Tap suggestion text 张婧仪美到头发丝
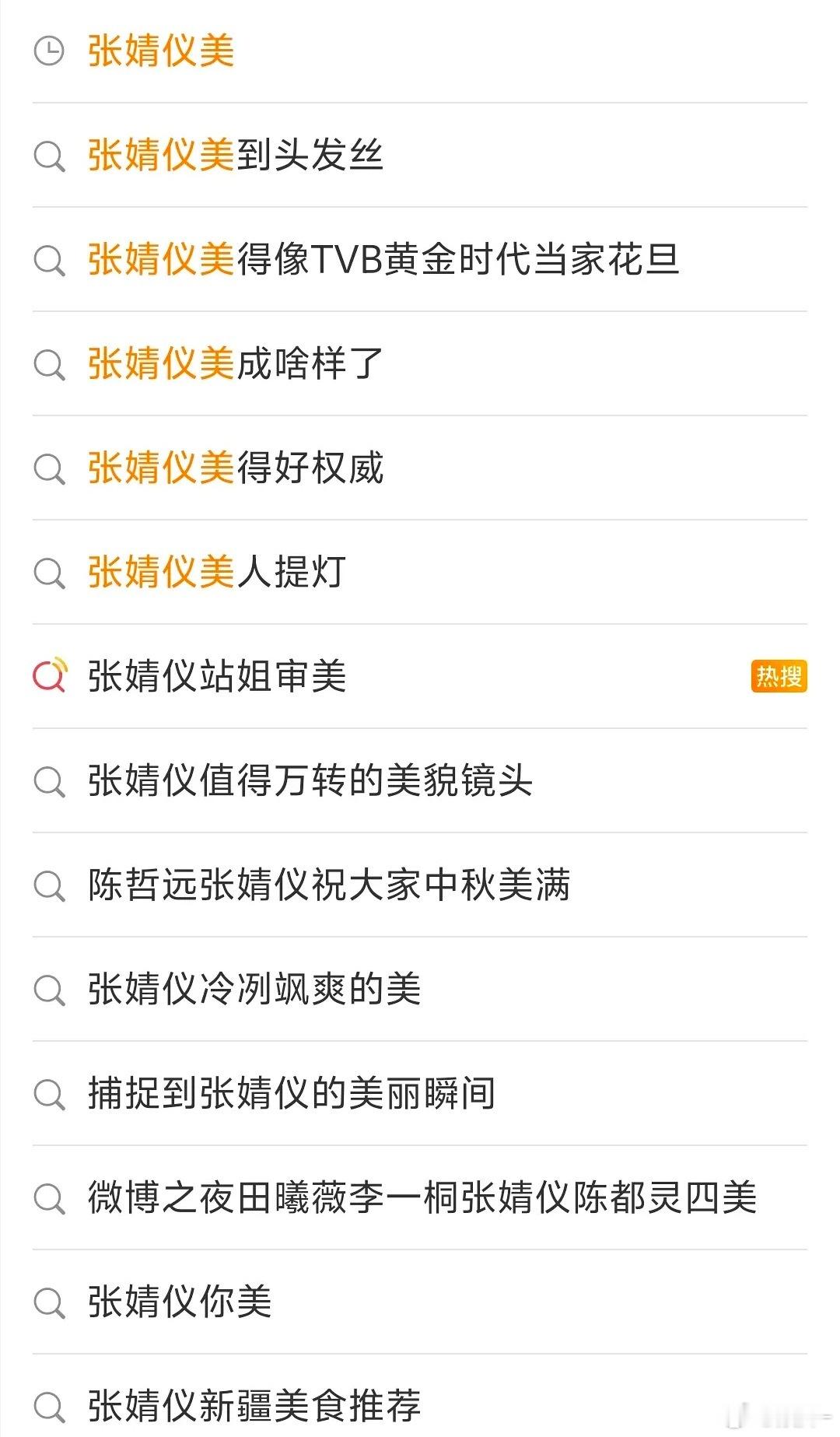Screen dimensions: 840x1437 tap(235, 155)
